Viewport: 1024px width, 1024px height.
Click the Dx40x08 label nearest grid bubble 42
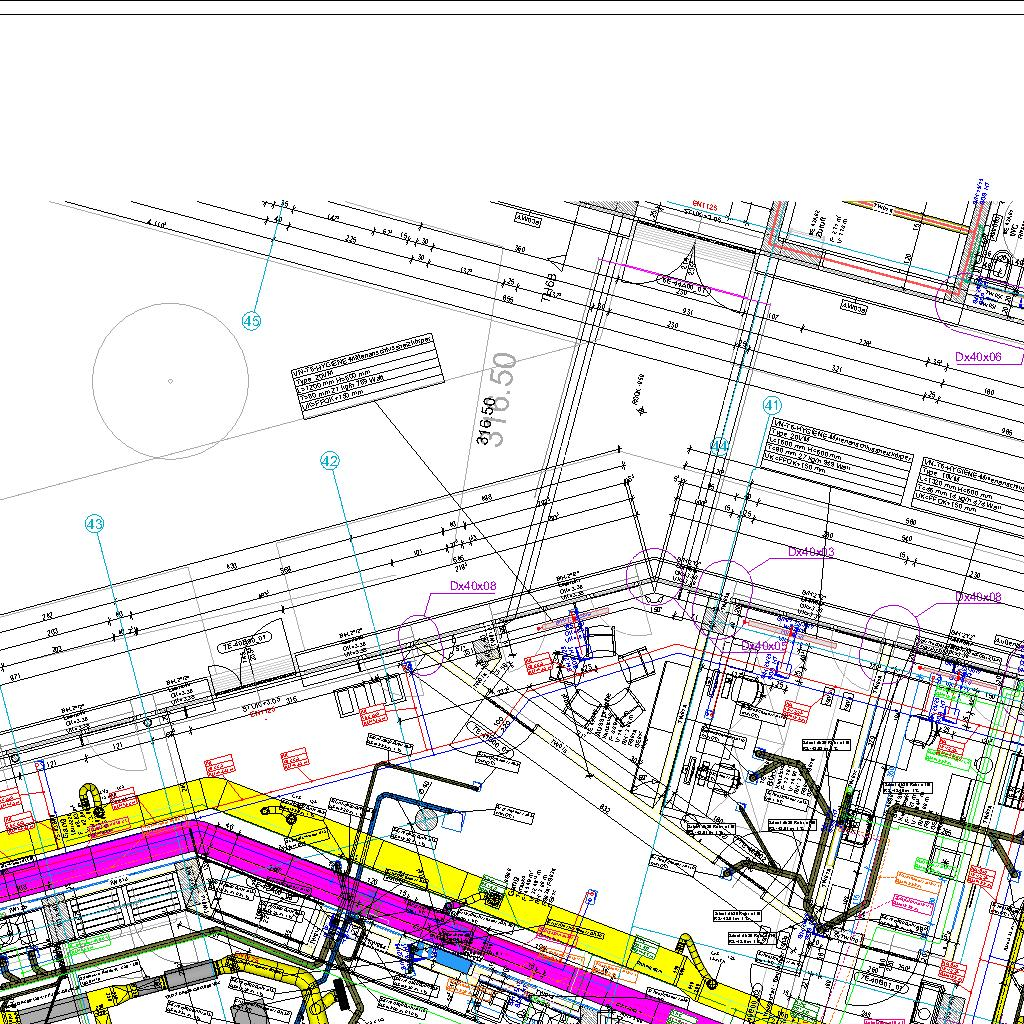473,586
